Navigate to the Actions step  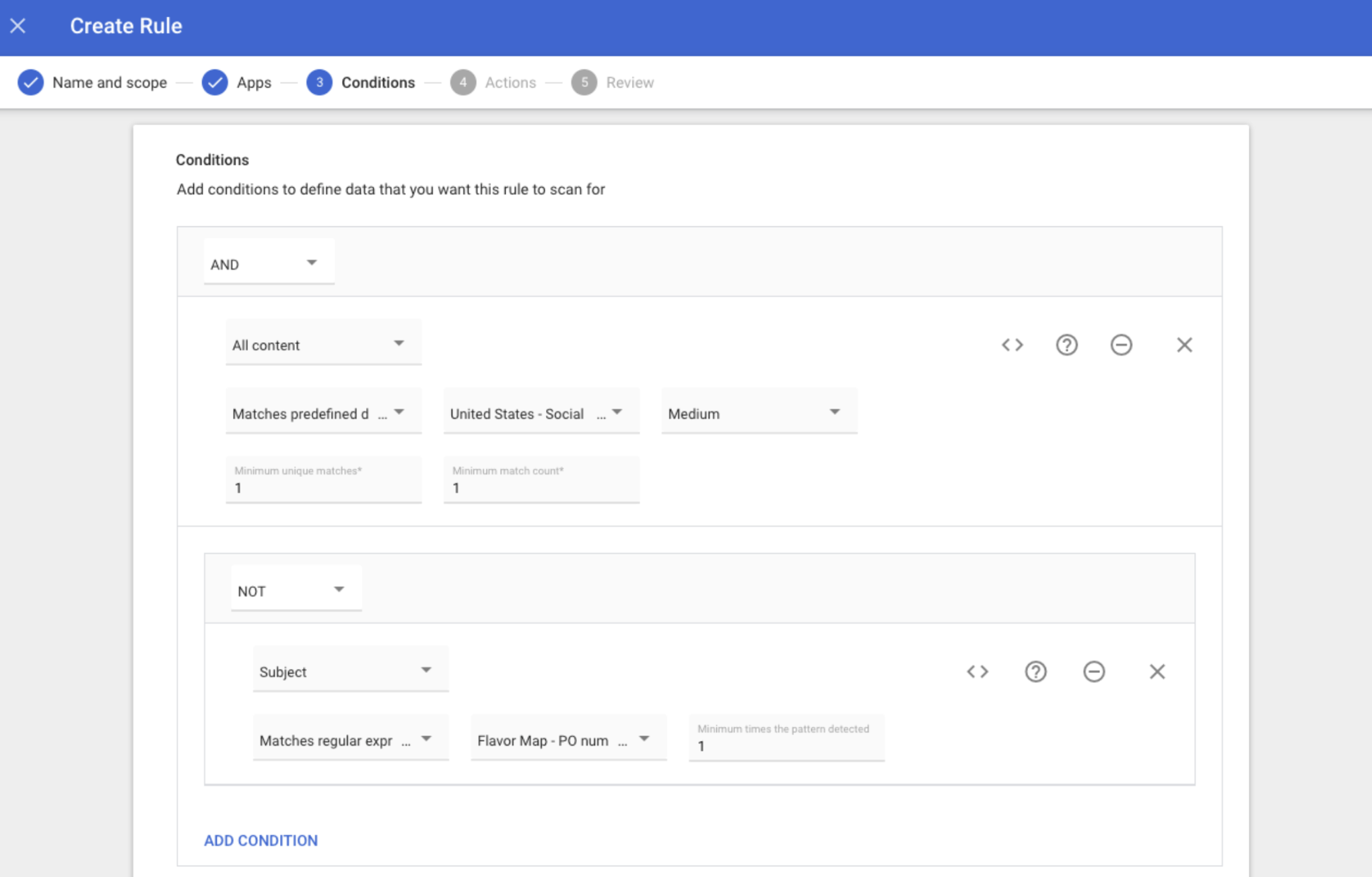[x=509, y=82]
